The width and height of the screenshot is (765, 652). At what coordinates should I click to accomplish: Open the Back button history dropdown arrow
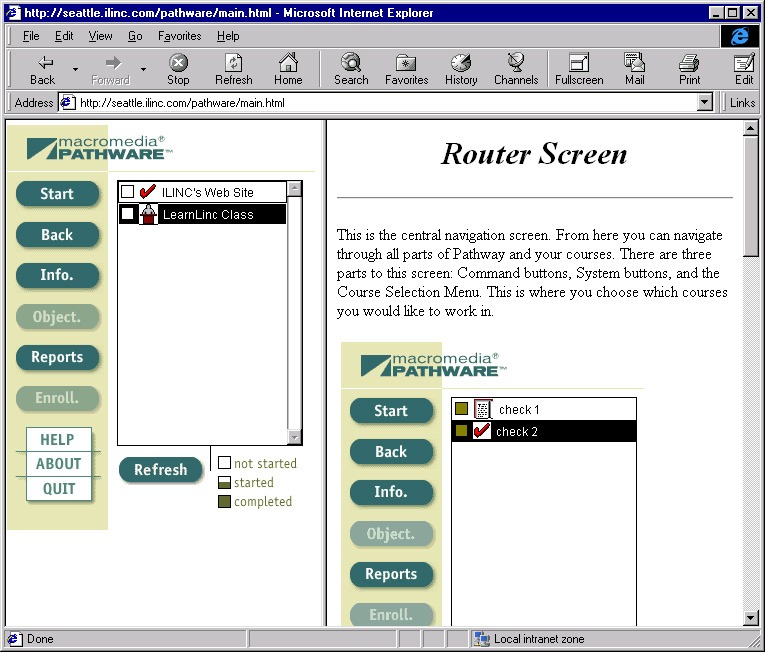click(x=75, y=69)
